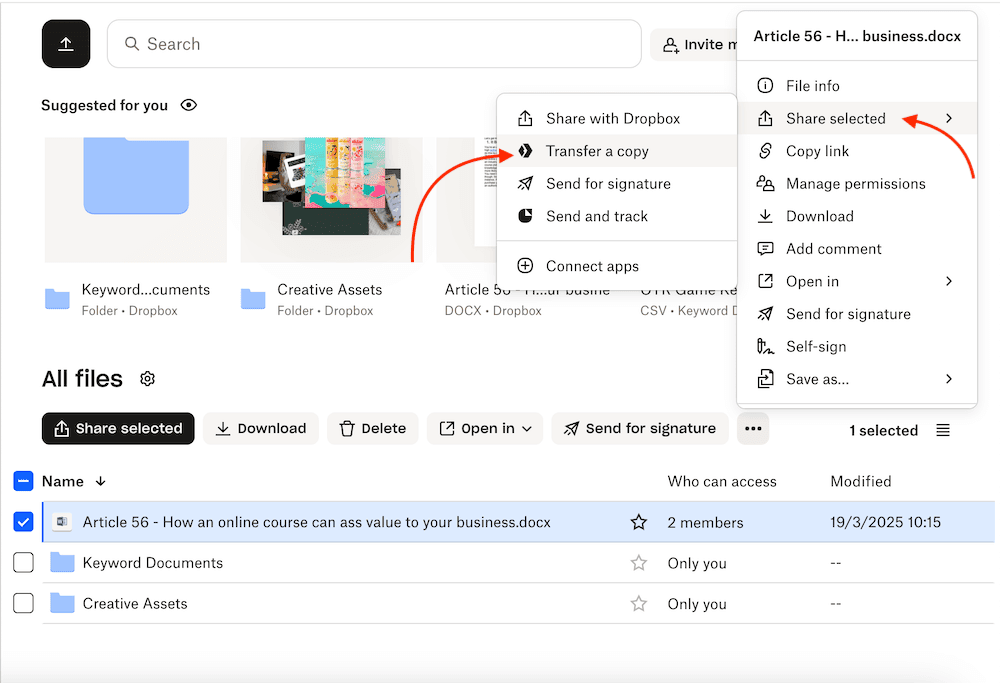Click the File info icon
The image size is (1000, 683).
point(765,85)
